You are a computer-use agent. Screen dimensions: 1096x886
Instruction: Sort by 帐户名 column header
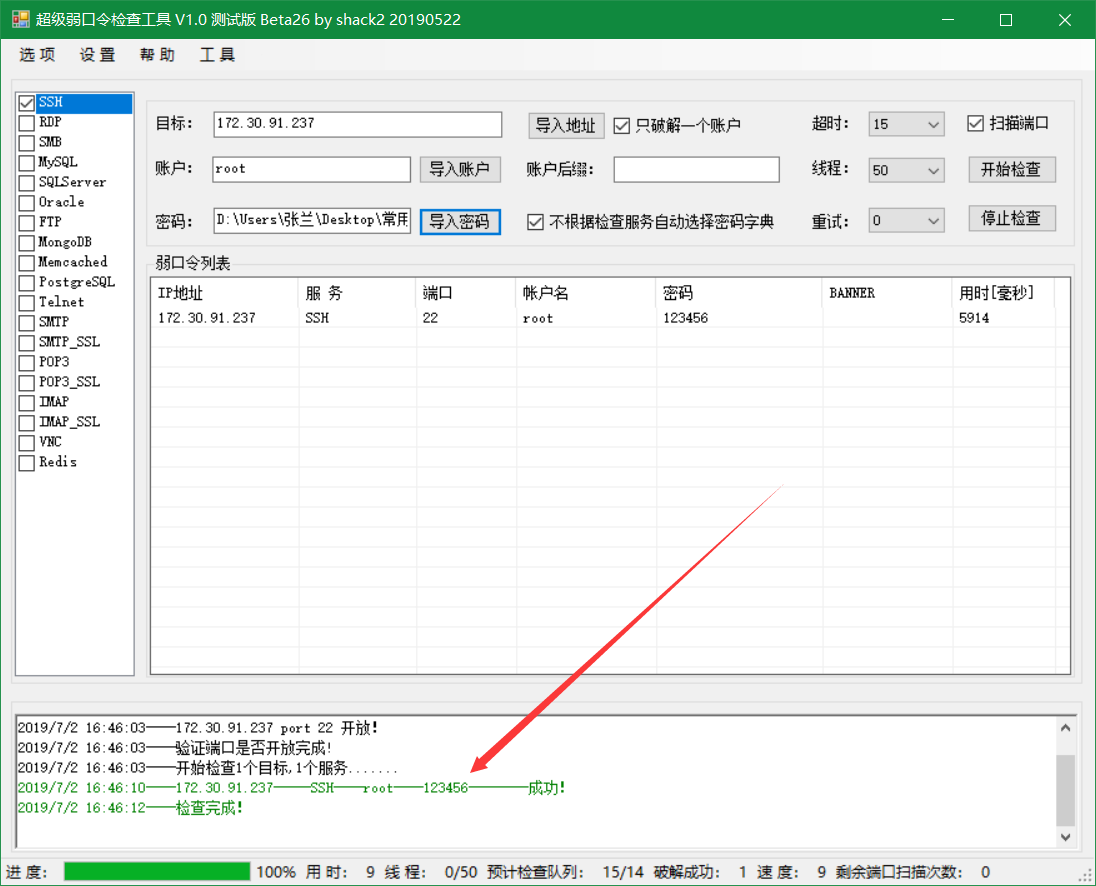click(x=586, y=293)
